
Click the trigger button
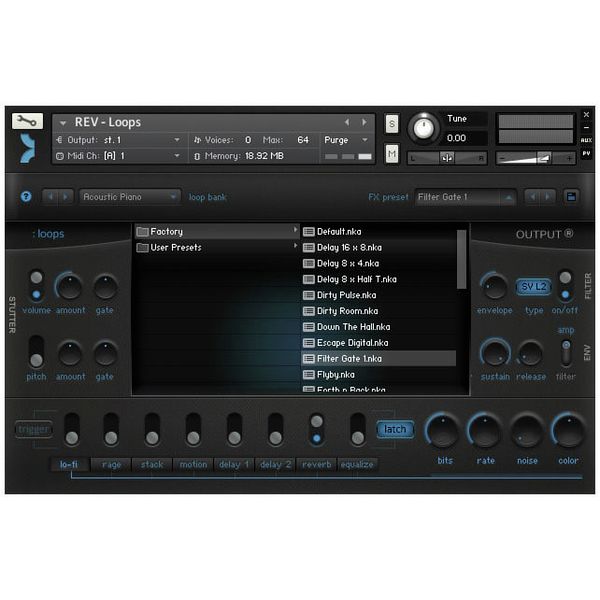tap(34, 429)
